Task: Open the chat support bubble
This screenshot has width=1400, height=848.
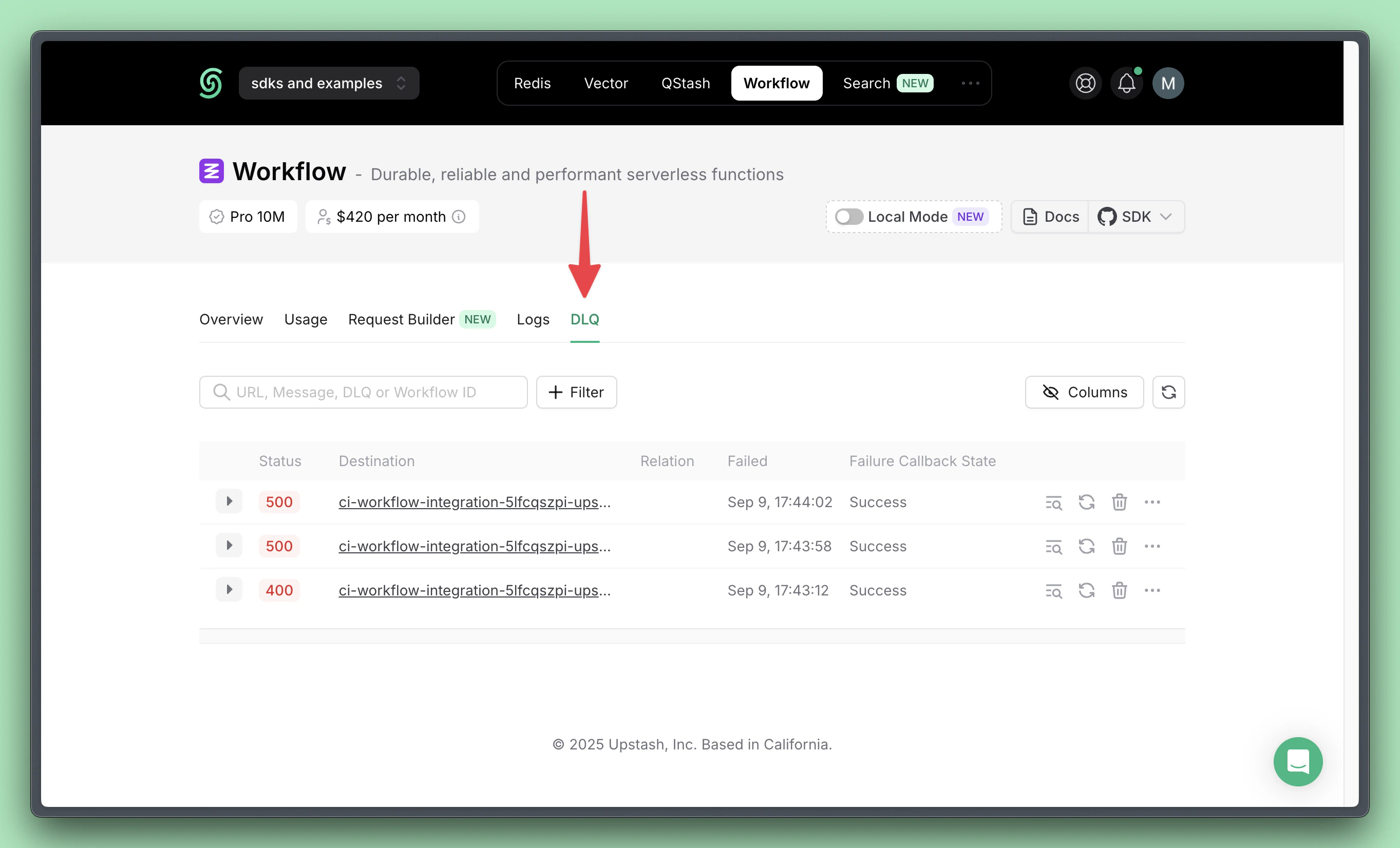Action: [x=1298, y=761]
